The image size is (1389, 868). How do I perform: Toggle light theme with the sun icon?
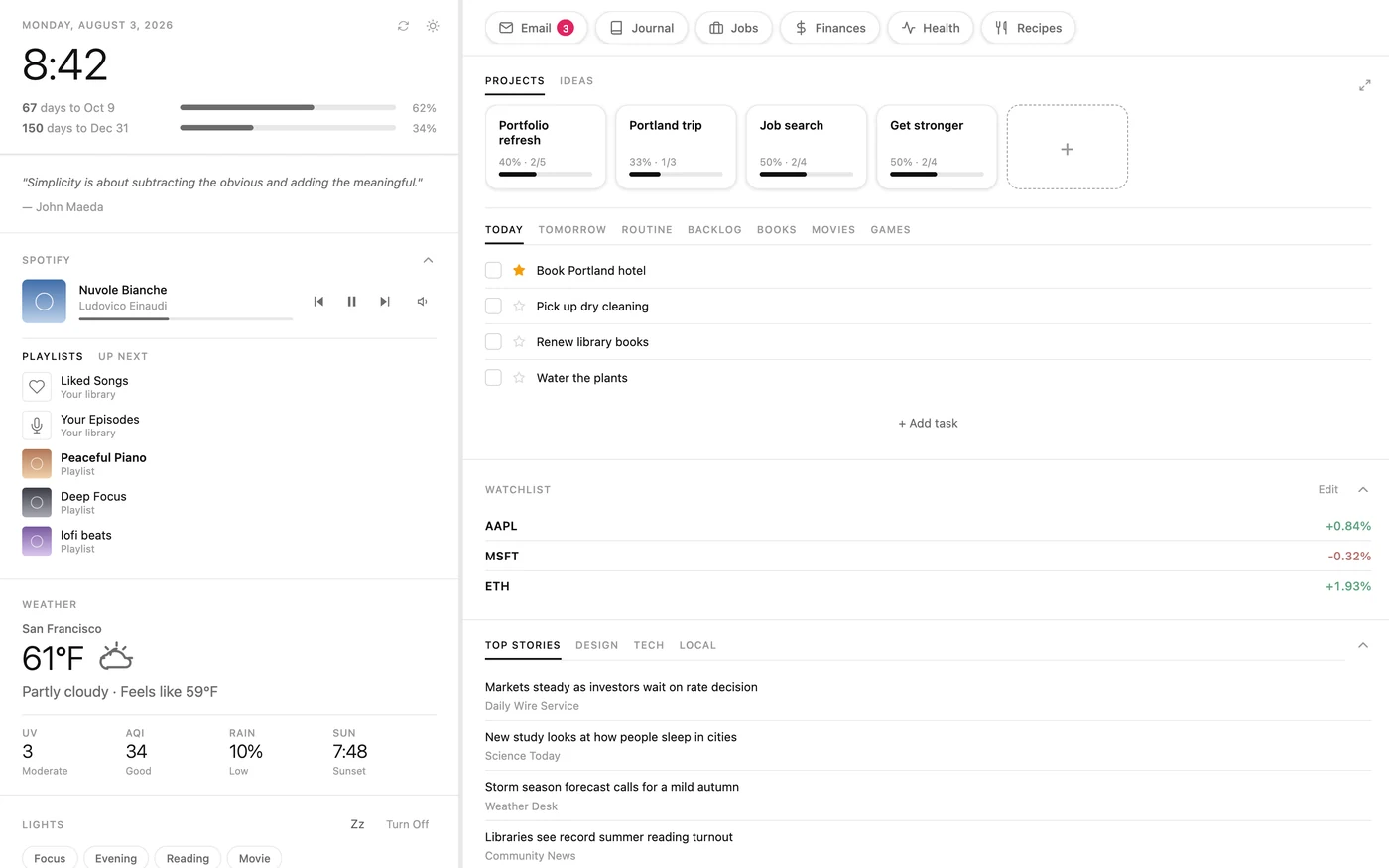click(x=433, y=26)
